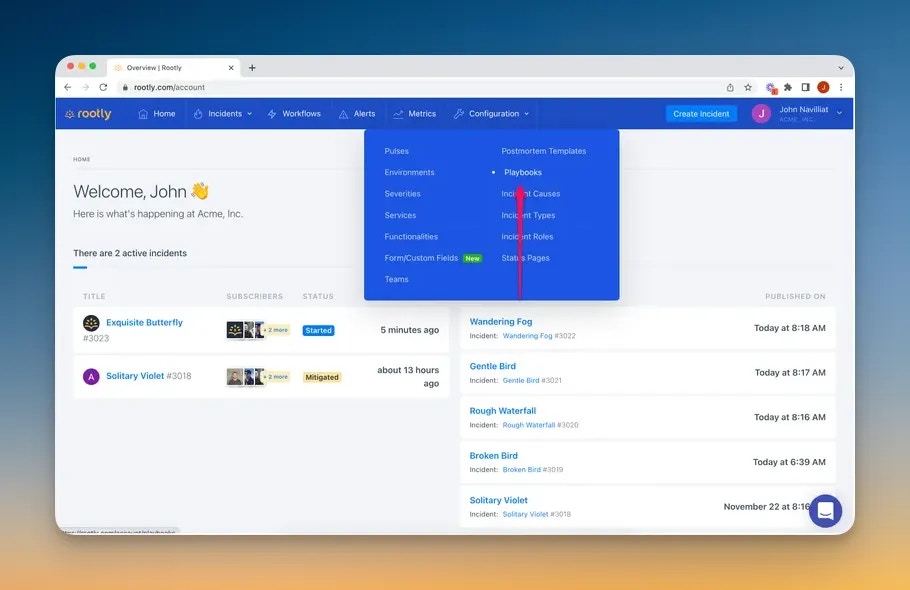This screenshot has height=590, width=910.
Task: Open the Wandering Fog postmortem title
Action: coord(501,321)
